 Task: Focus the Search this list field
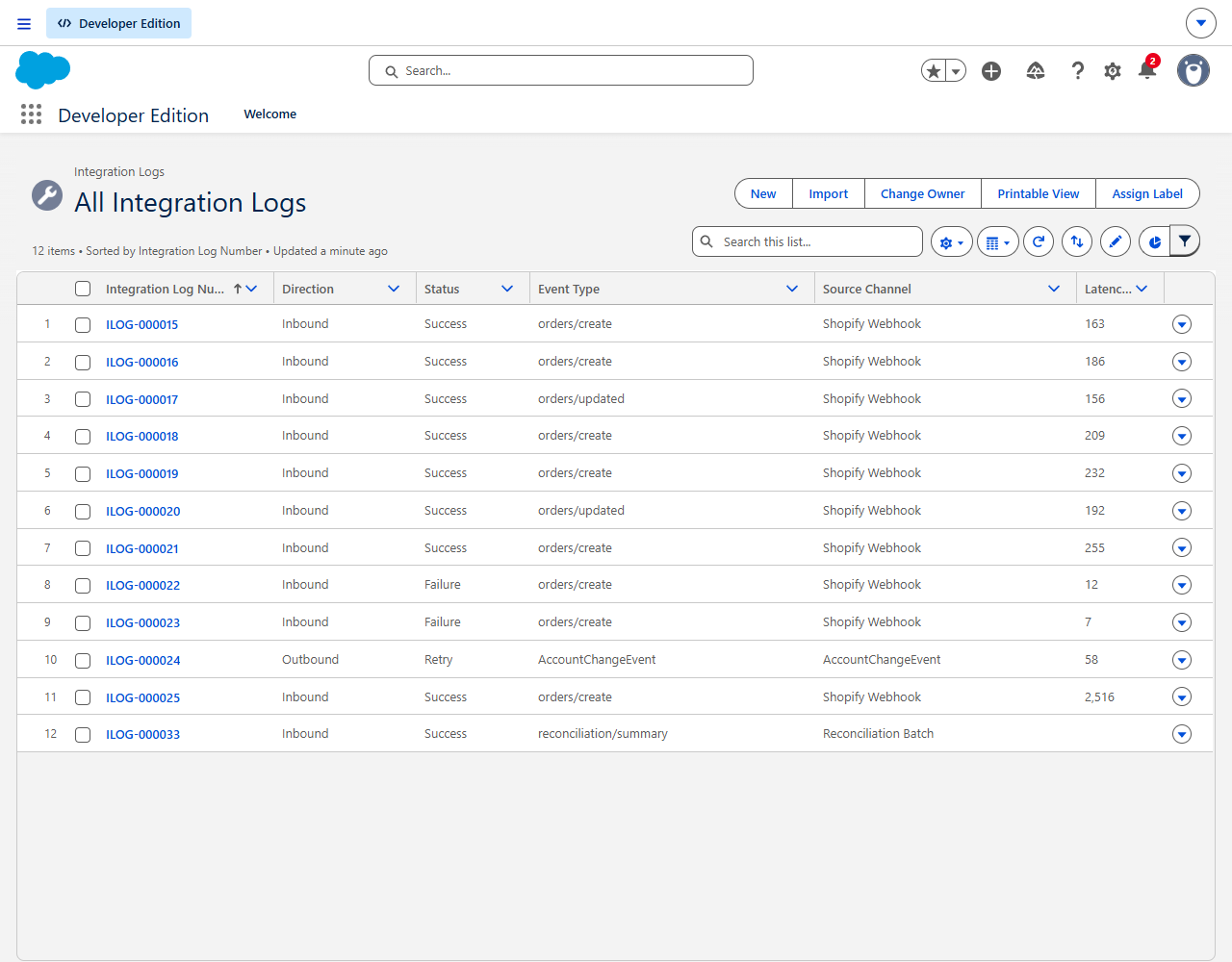[808, 241]
